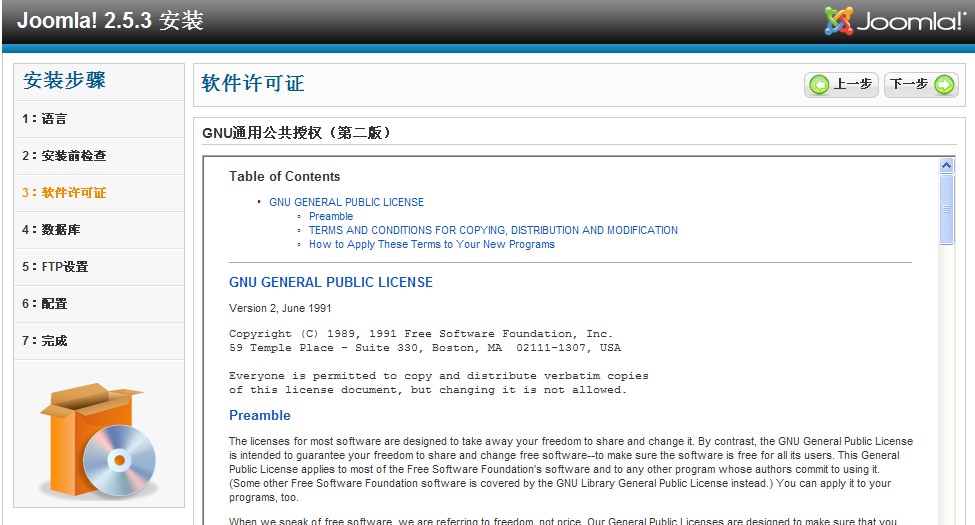Open GNU GENERAL PUBLIC LICENSE contents link
The height and width of the screenshot is (525, 975).
(346, 202)
